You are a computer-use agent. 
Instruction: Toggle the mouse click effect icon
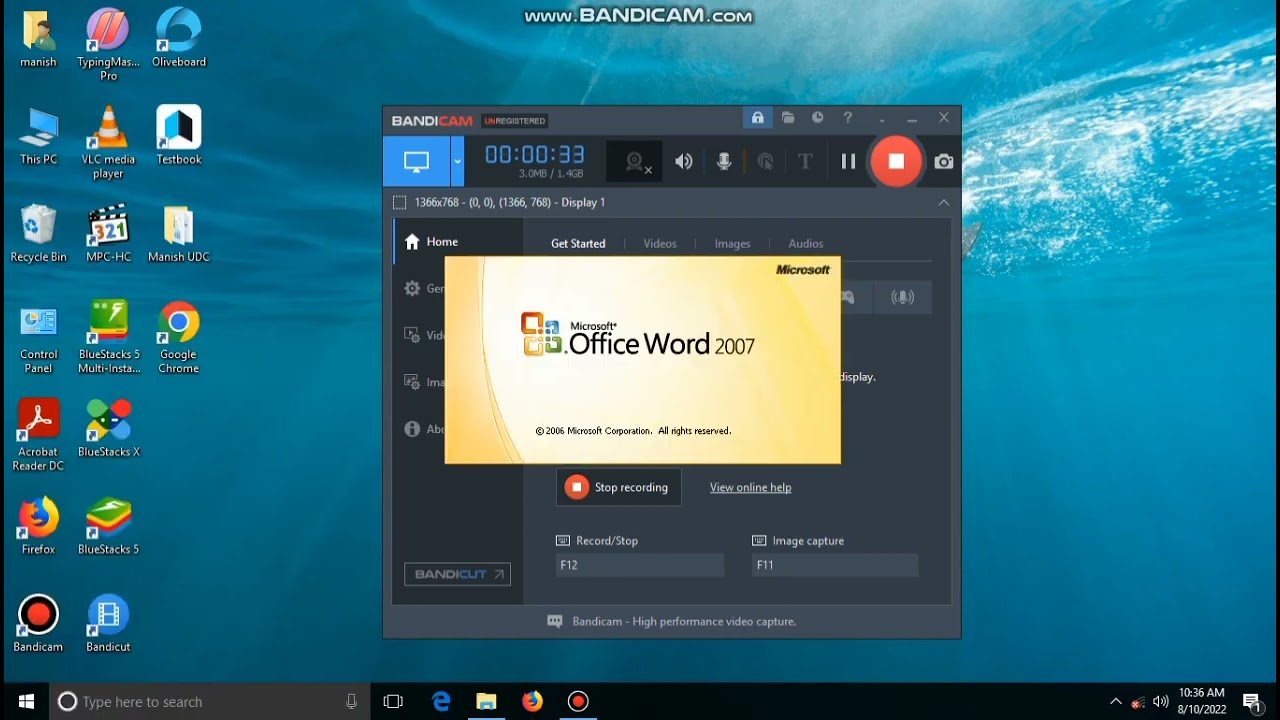click(765, 161)
